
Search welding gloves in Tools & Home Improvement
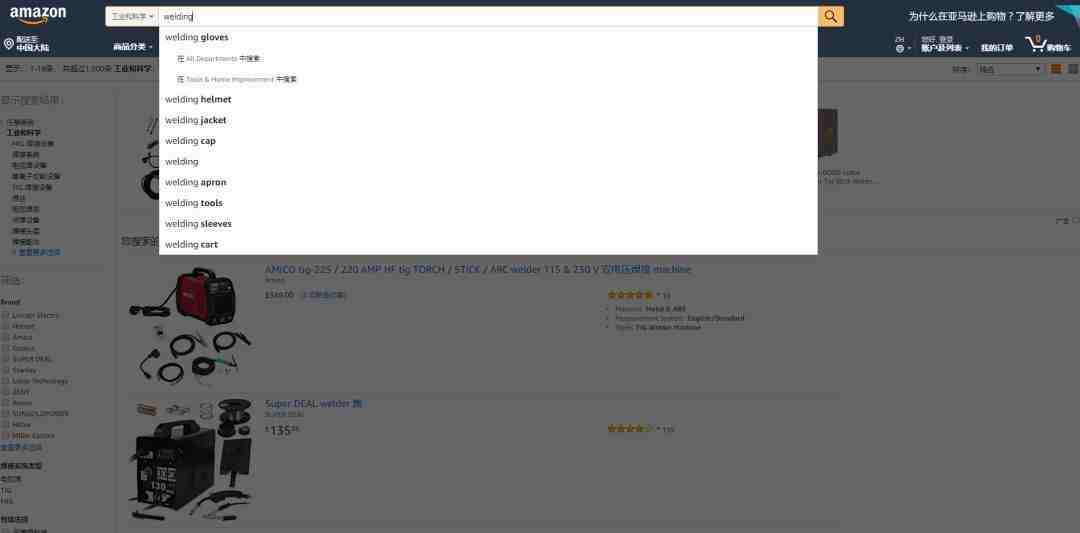pyautogui.click(x=488, y=79)
